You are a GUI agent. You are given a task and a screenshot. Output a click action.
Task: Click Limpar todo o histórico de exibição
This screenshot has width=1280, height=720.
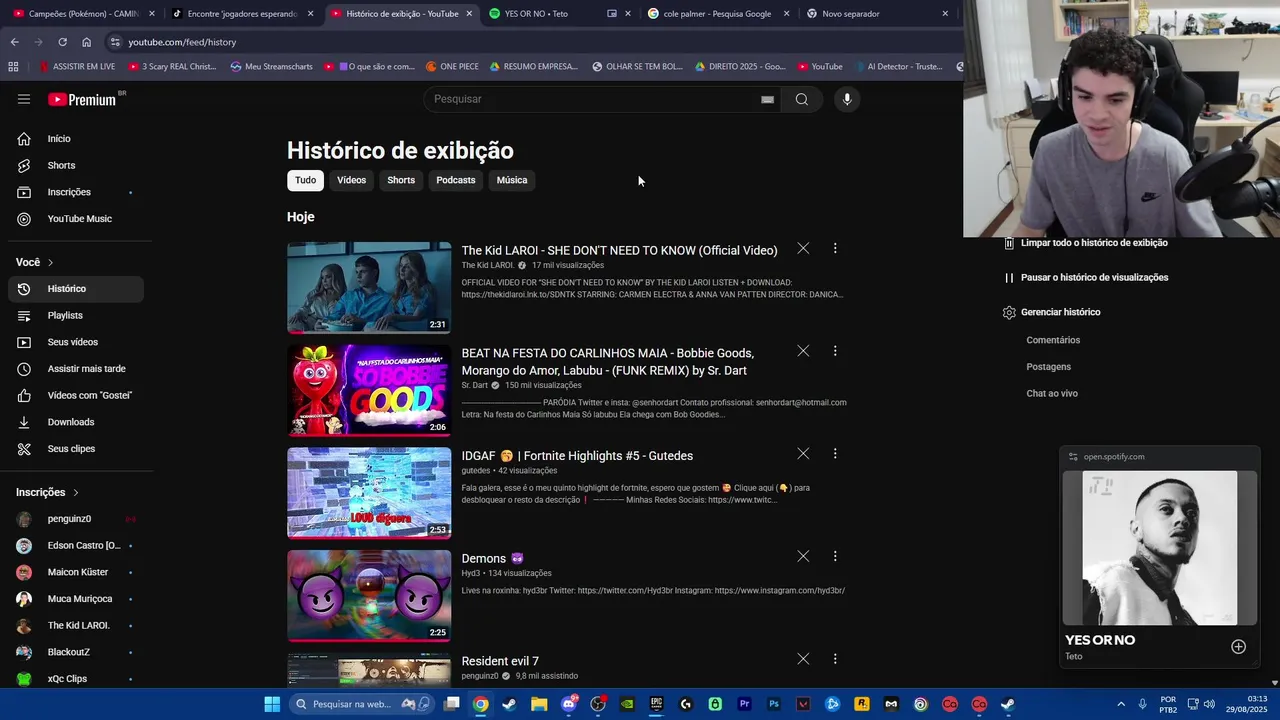tap(1085, 243)
